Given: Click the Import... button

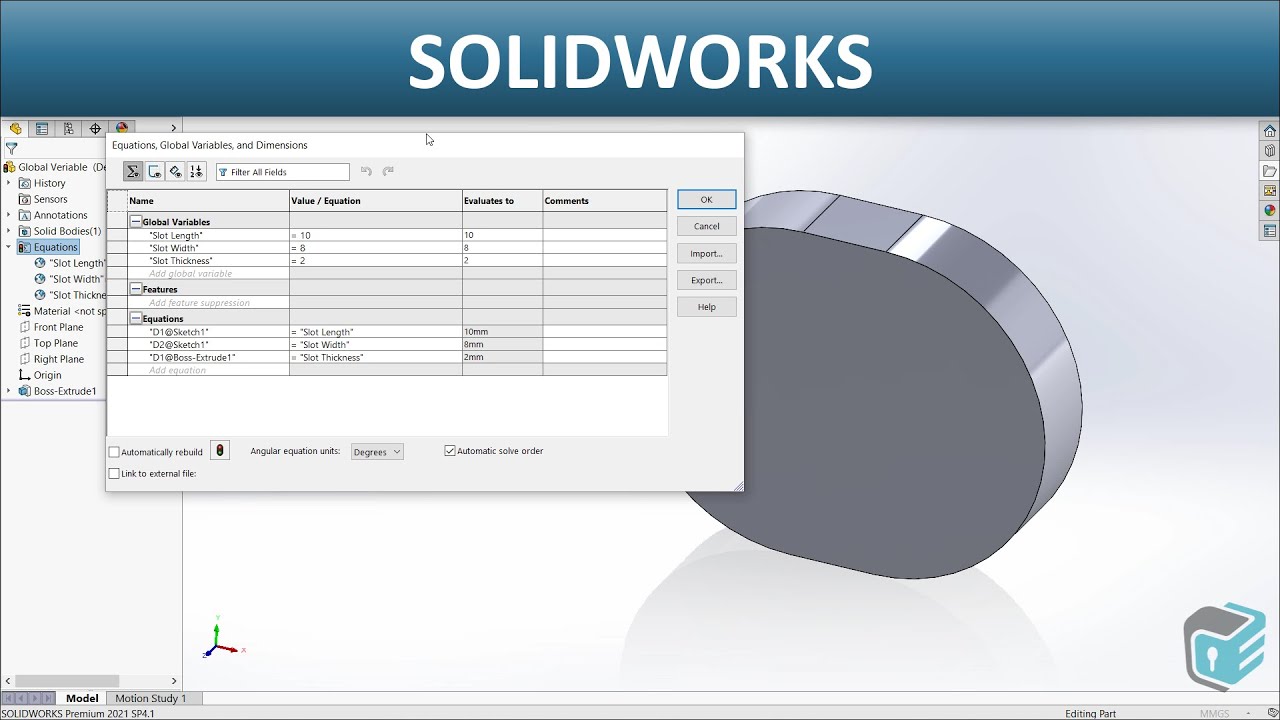Looking at the screenshot, I should point(706,253).
